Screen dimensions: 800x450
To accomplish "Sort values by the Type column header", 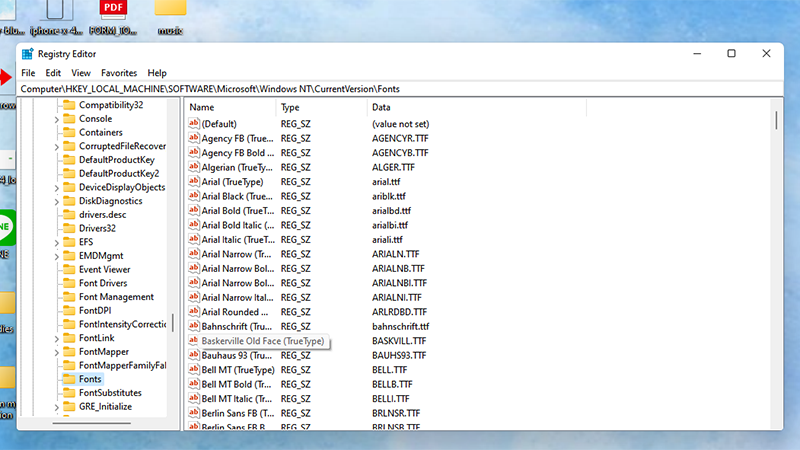I will tap(321, 107).
